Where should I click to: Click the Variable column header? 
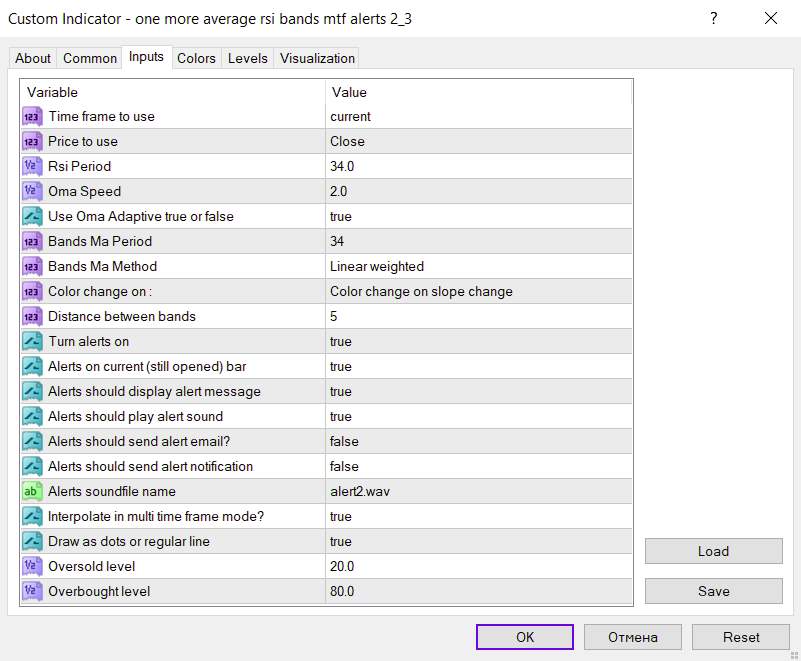pyautogui.click(x=172, y=92)
